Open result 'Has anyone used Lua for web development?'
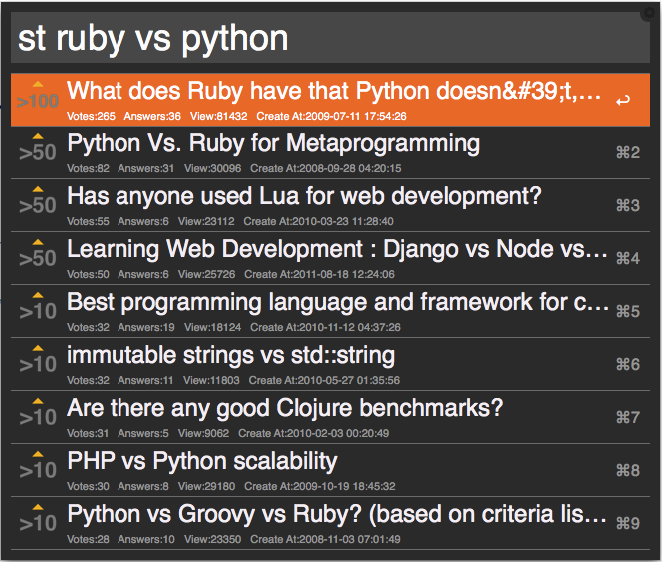This screenshot has height=562, width=662. click(330, 205)
